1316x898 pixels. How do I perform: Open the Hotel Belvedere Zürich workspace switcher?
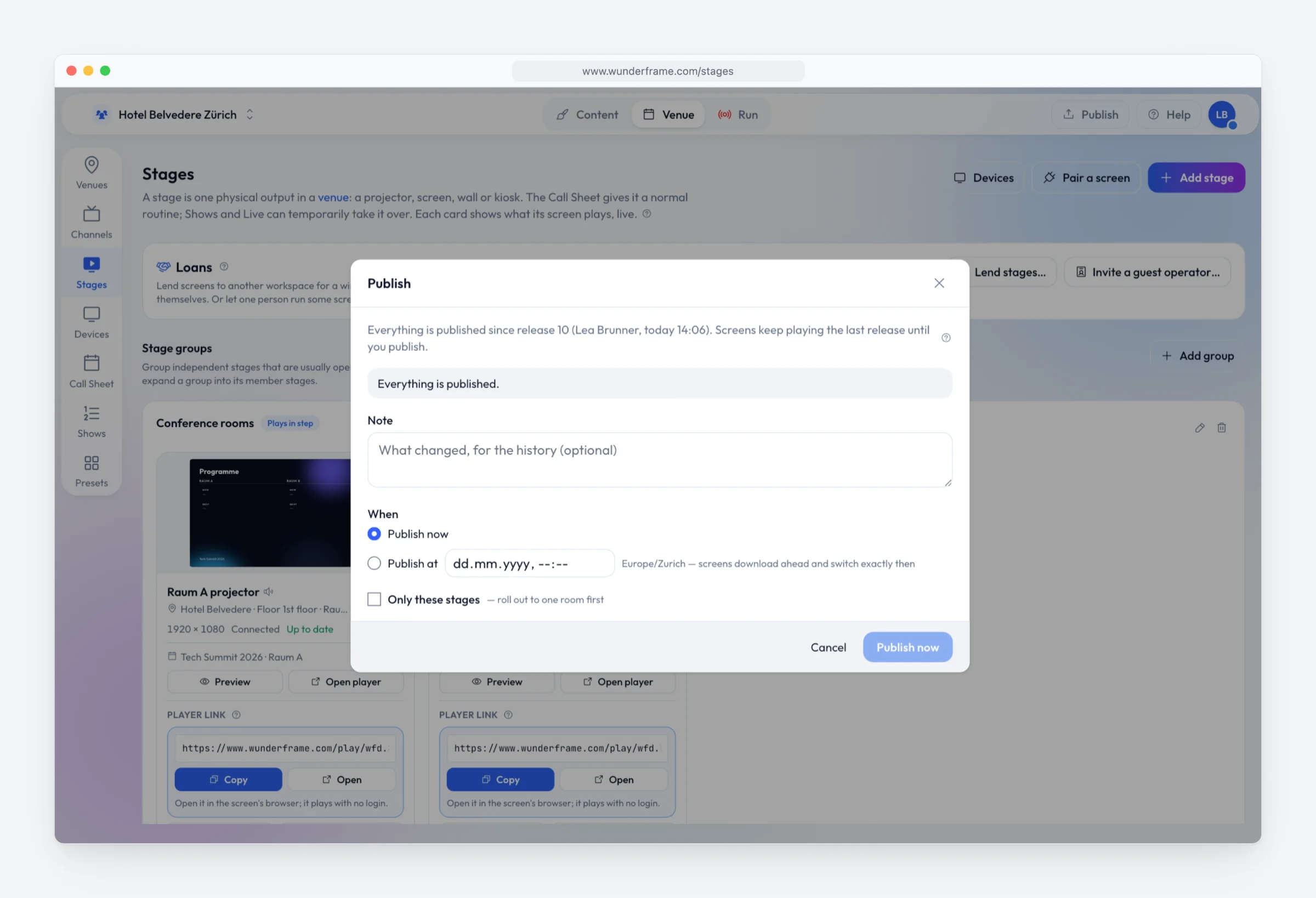(174, 115)
